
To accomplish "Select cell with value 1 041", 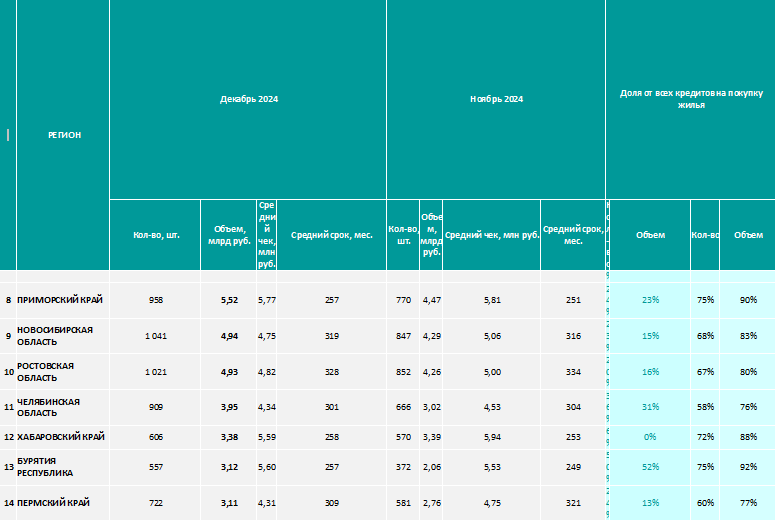I will tap(155, 336).
